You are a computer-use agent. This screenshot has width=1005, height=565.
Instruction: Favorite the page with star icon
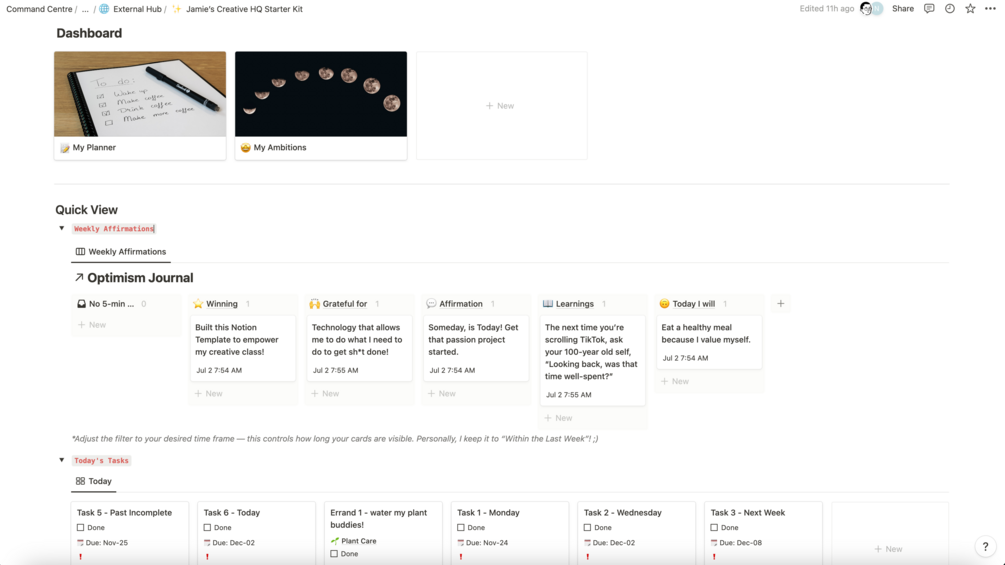tap(970, 9)
